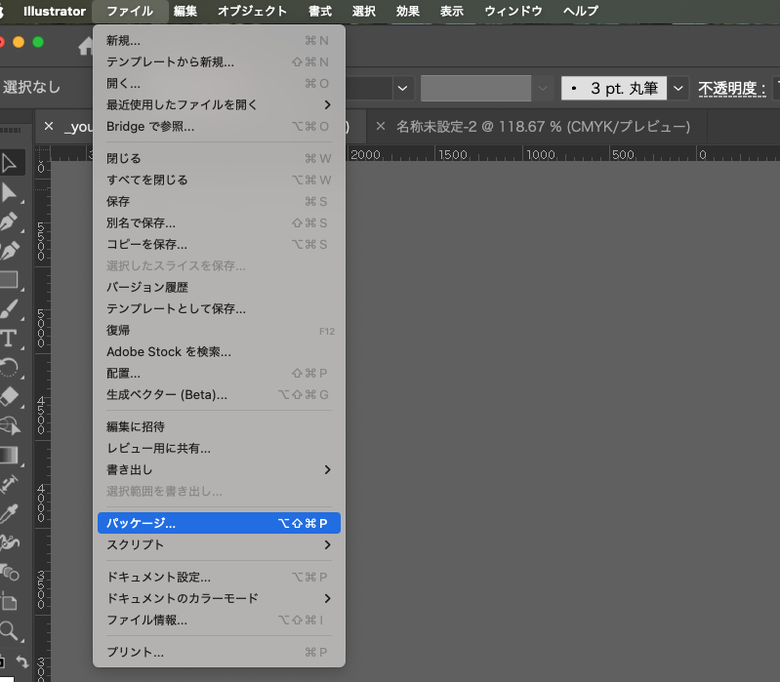Image resolution: width=780 pixels, height=682 pixels.
Task: Open the variable width profile dropdown
Action: [543, 89]
